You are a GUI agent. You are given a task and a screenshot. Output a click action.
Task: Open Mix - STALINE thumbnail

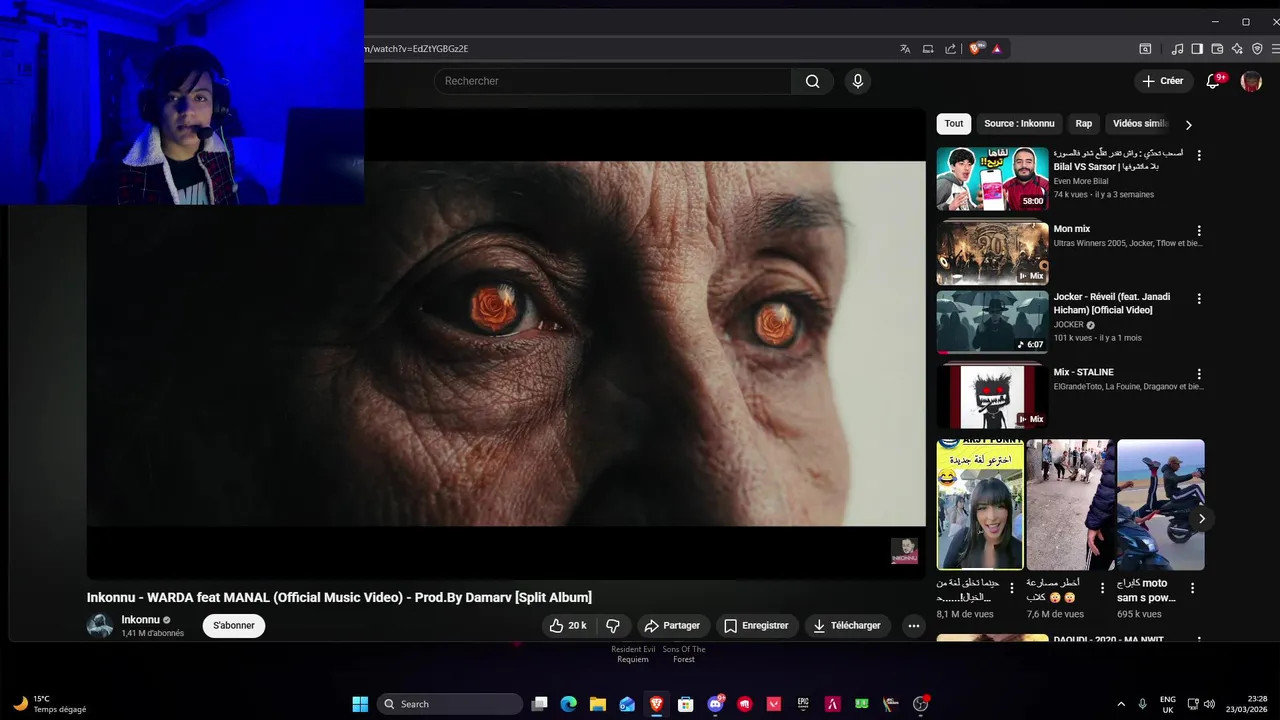pyautogui.click(x=992, y=397)
